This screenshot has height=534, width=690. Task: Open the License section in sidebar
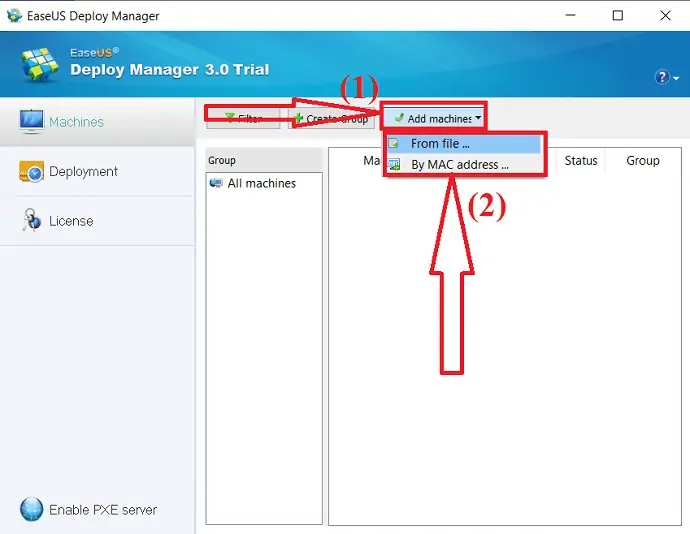click(x=97, y=221)
